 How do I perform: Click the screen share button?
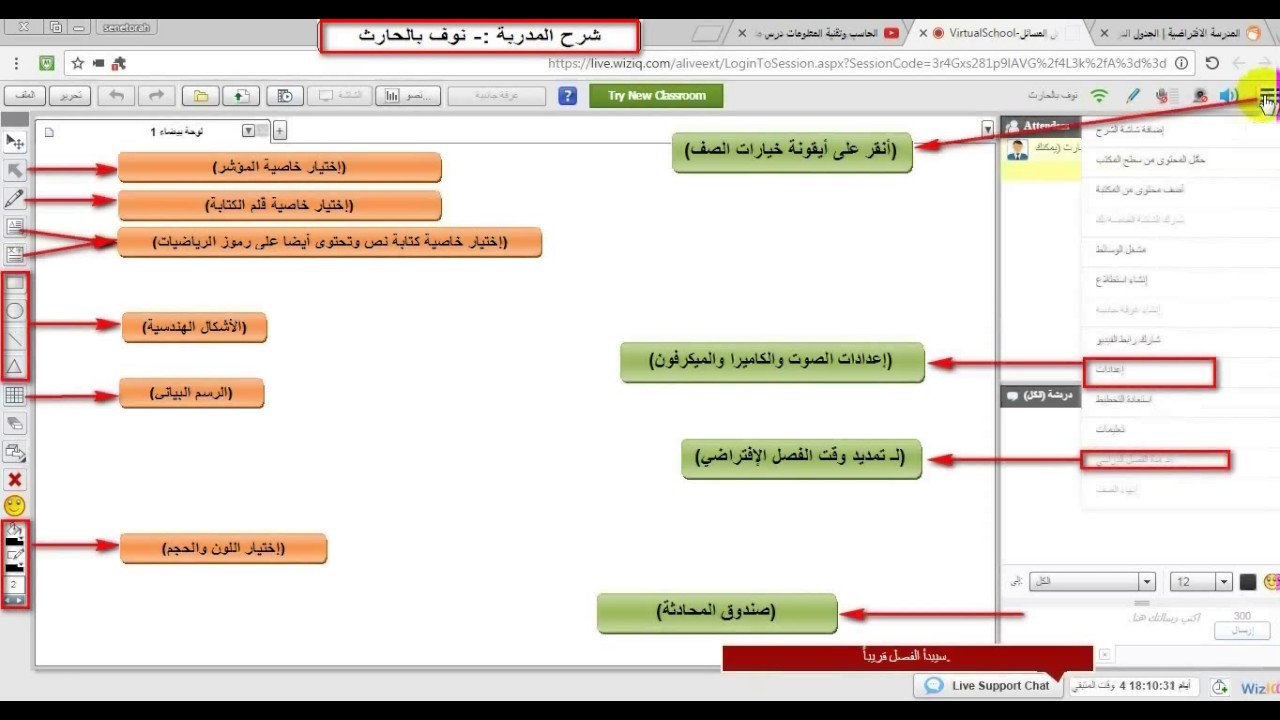[339, 96]
